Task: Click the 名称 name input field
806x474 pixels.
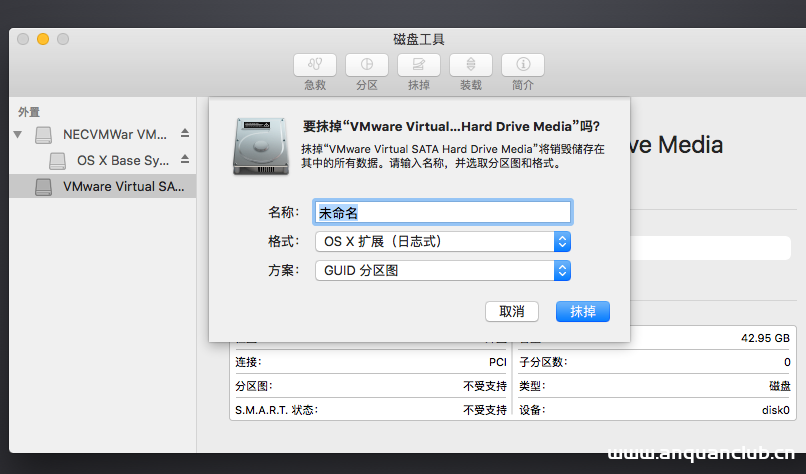Action: click(x=443, y=212)
